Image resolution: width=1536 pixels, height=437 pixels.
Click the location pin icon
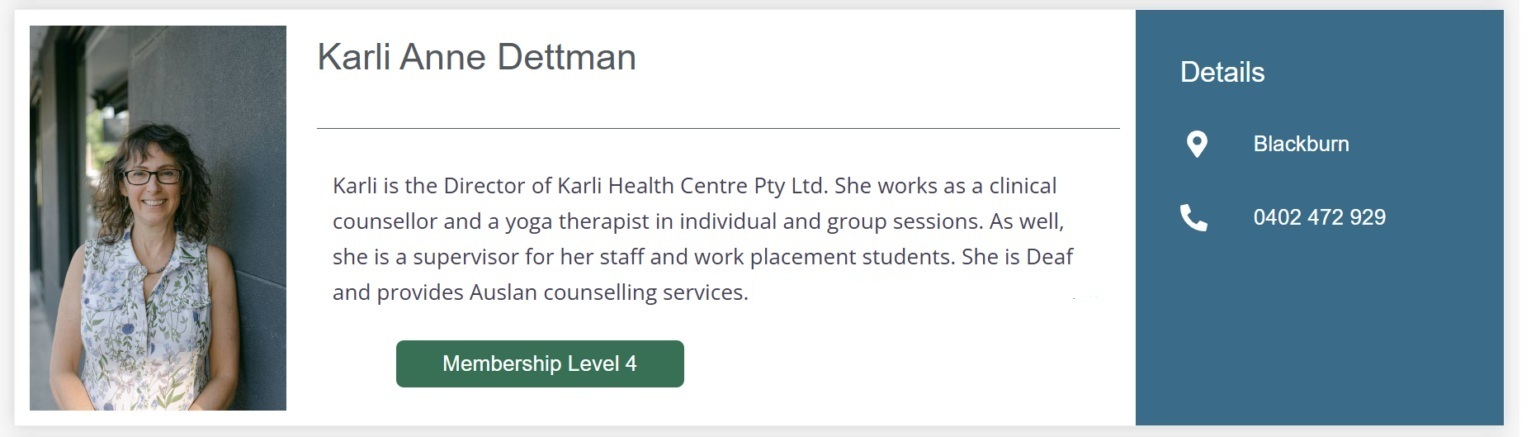(1196, 144)
